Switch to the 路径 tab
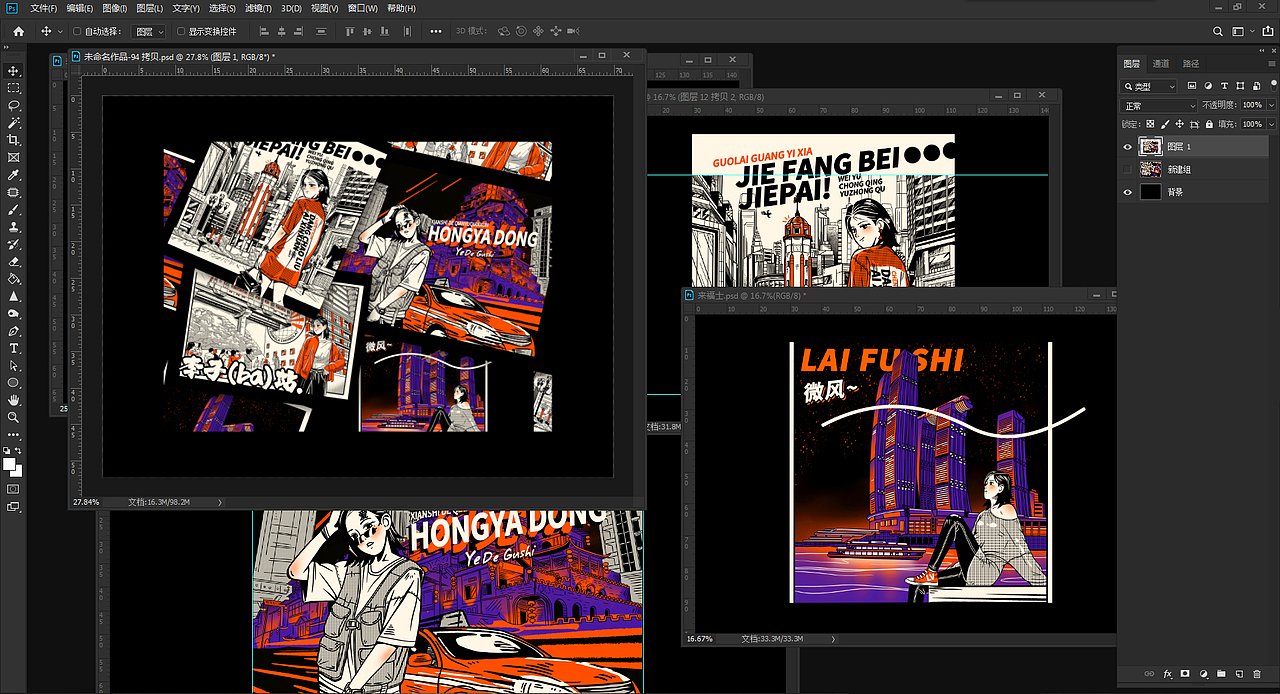Viewport: 1280px width, 694px height. tap(1191, 63)
